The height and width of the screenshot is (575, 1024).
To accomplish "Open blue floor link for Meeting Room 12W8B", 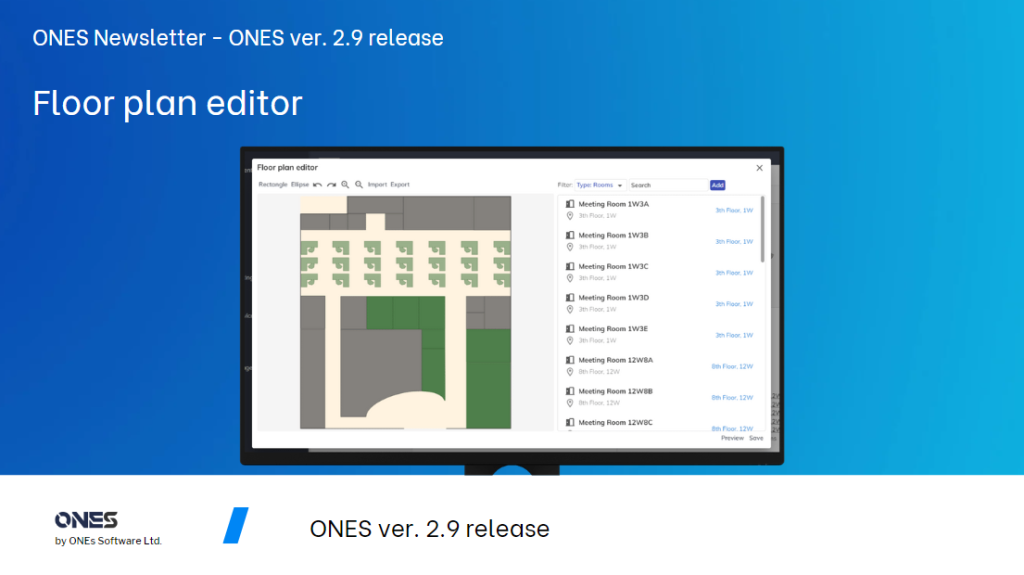I will click(x=732, y=398).
